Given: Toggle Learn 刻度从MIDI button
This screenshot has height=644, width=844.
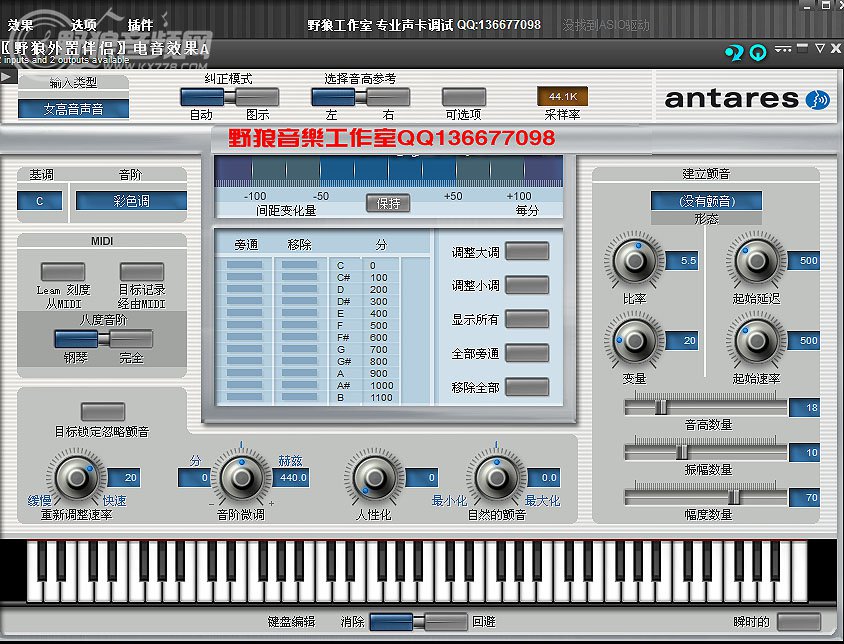Looking at the screenshot, I should 63,271.
